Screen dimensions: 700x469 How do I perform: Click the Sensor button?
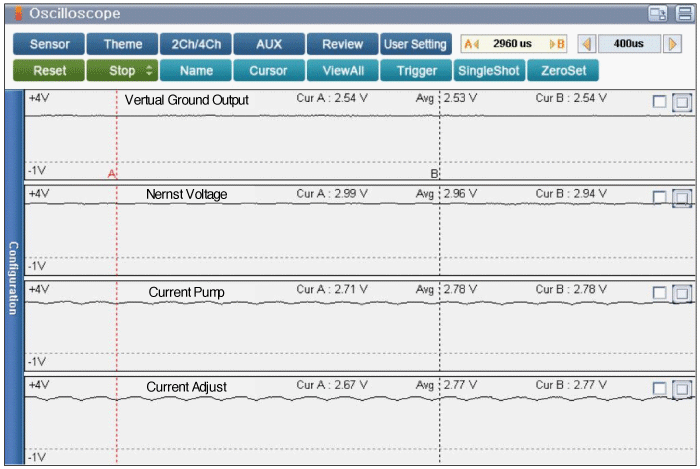(49, 44)
